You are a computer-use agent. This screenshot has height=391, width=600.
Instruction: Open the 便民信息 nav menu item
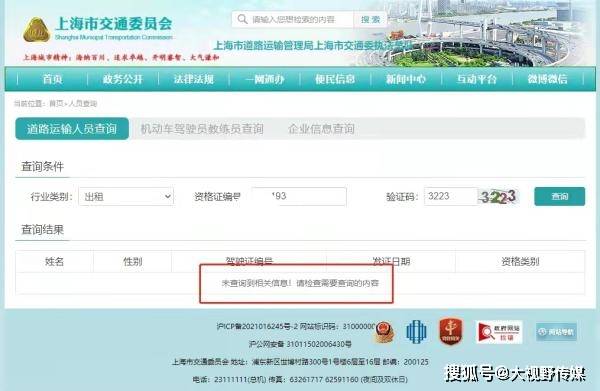point(335,79)
